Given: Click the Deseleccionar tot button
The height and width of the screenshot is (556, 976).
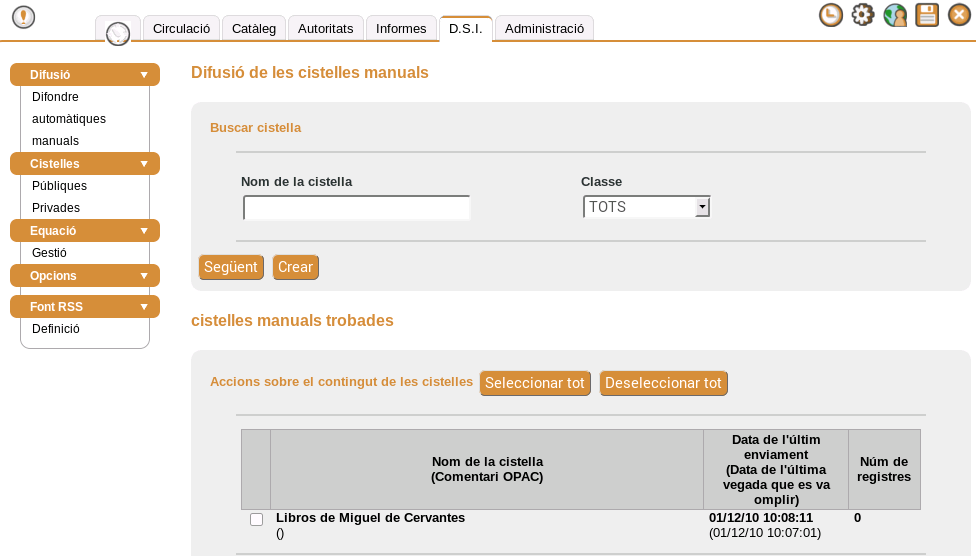Looking at the screenshot, I should point(663,383).
